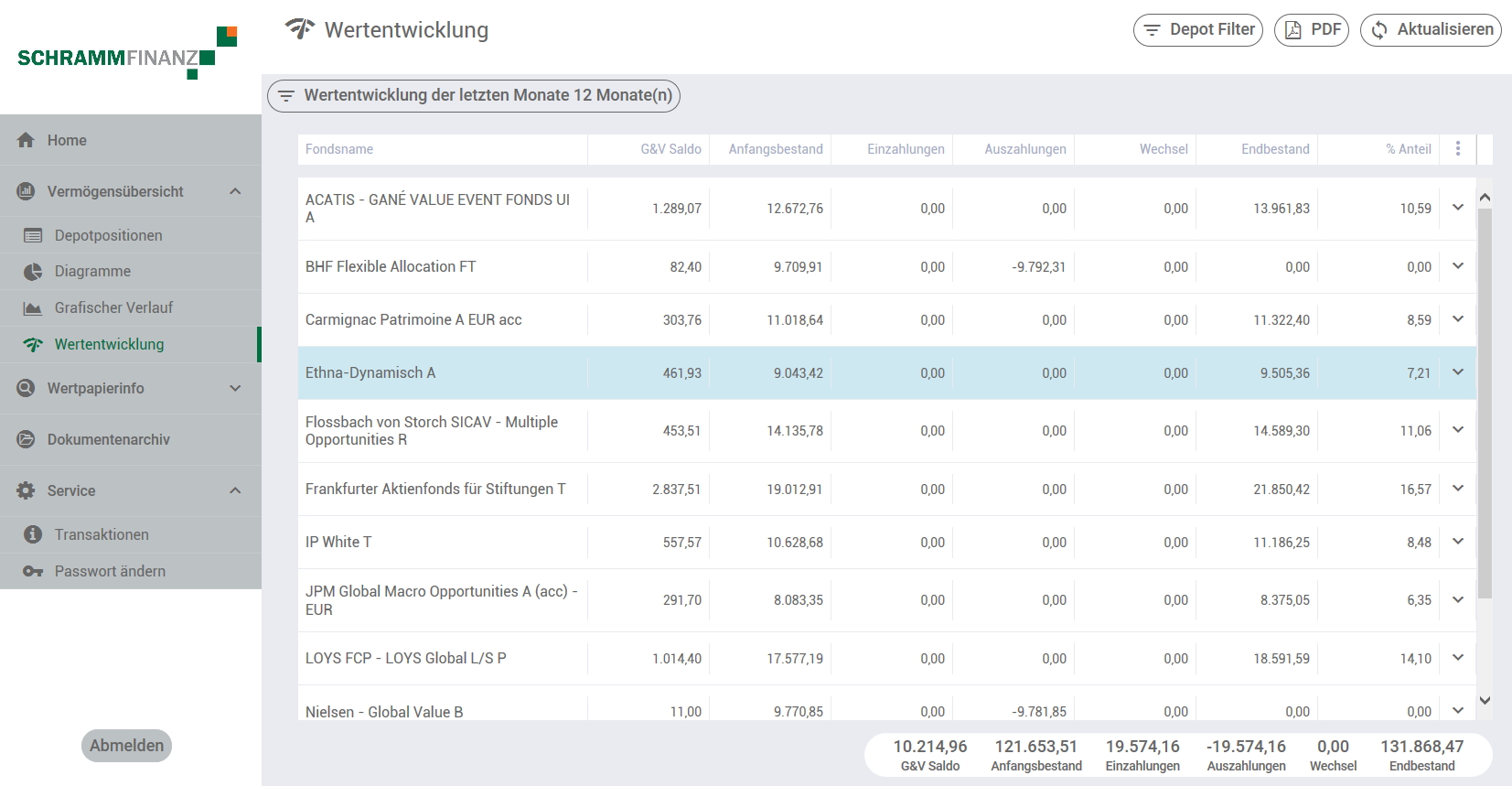Open Diagramme menu item

tap(131, 272)
